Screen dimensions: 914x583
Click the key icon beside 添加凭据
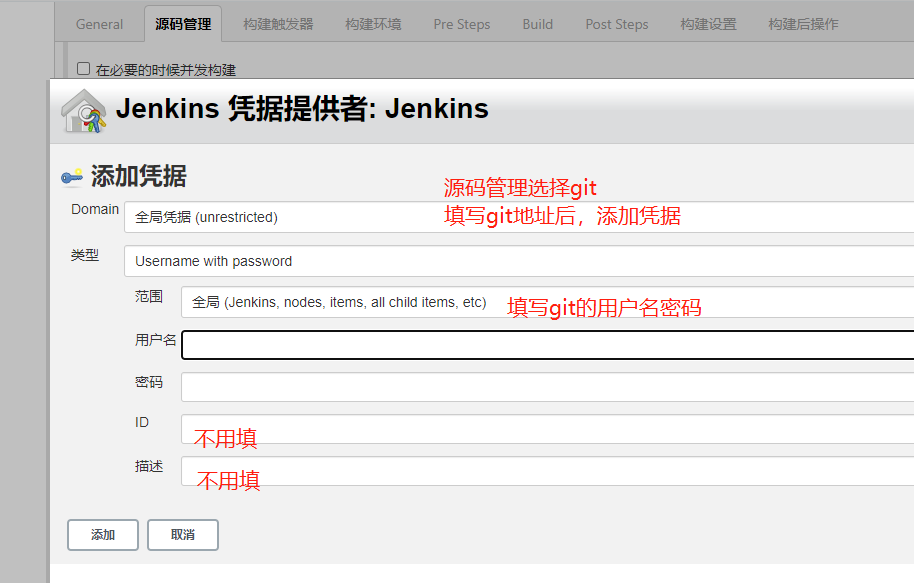coord(72,177)
